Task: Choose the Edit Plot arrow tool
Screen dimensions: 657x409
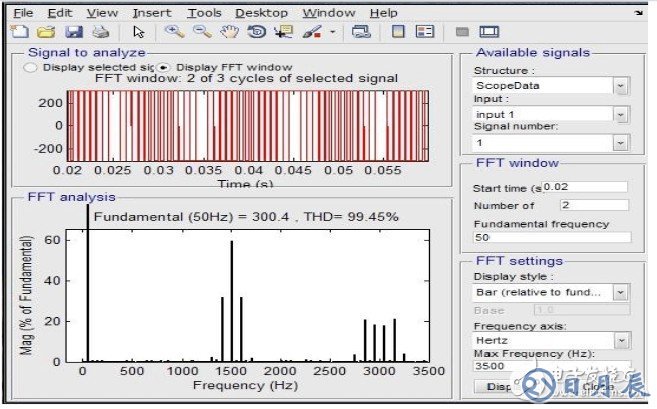Action: (x=139, y=32)
